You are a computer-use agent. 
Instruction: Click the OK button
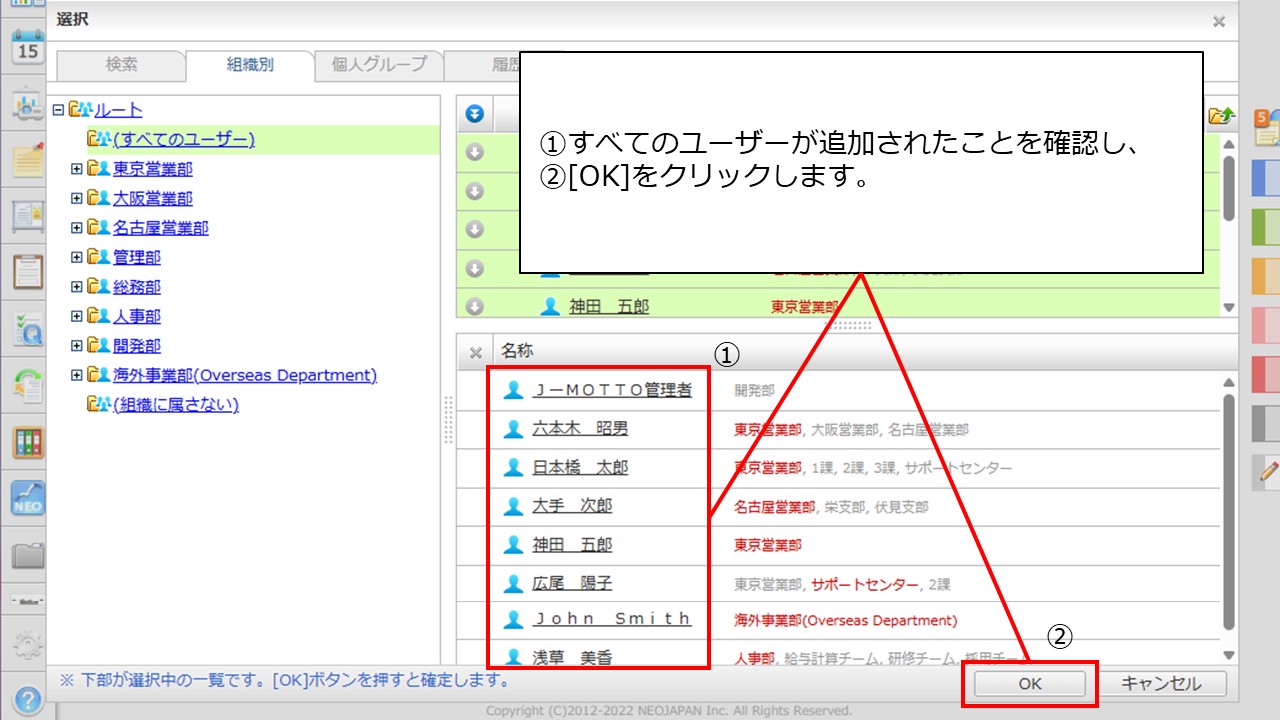click(x=1030, y=684)
